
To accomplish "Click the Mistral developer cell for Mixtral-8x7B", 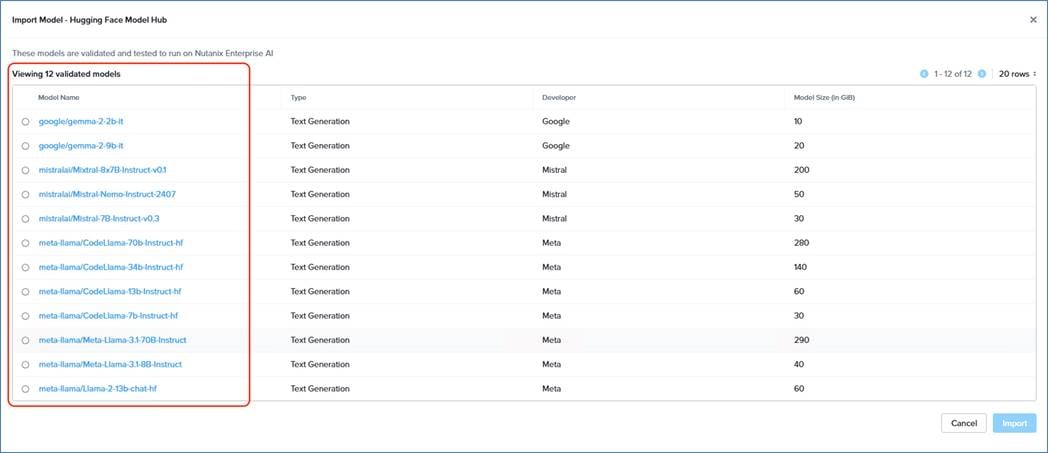I will click(x=555, y=170).
